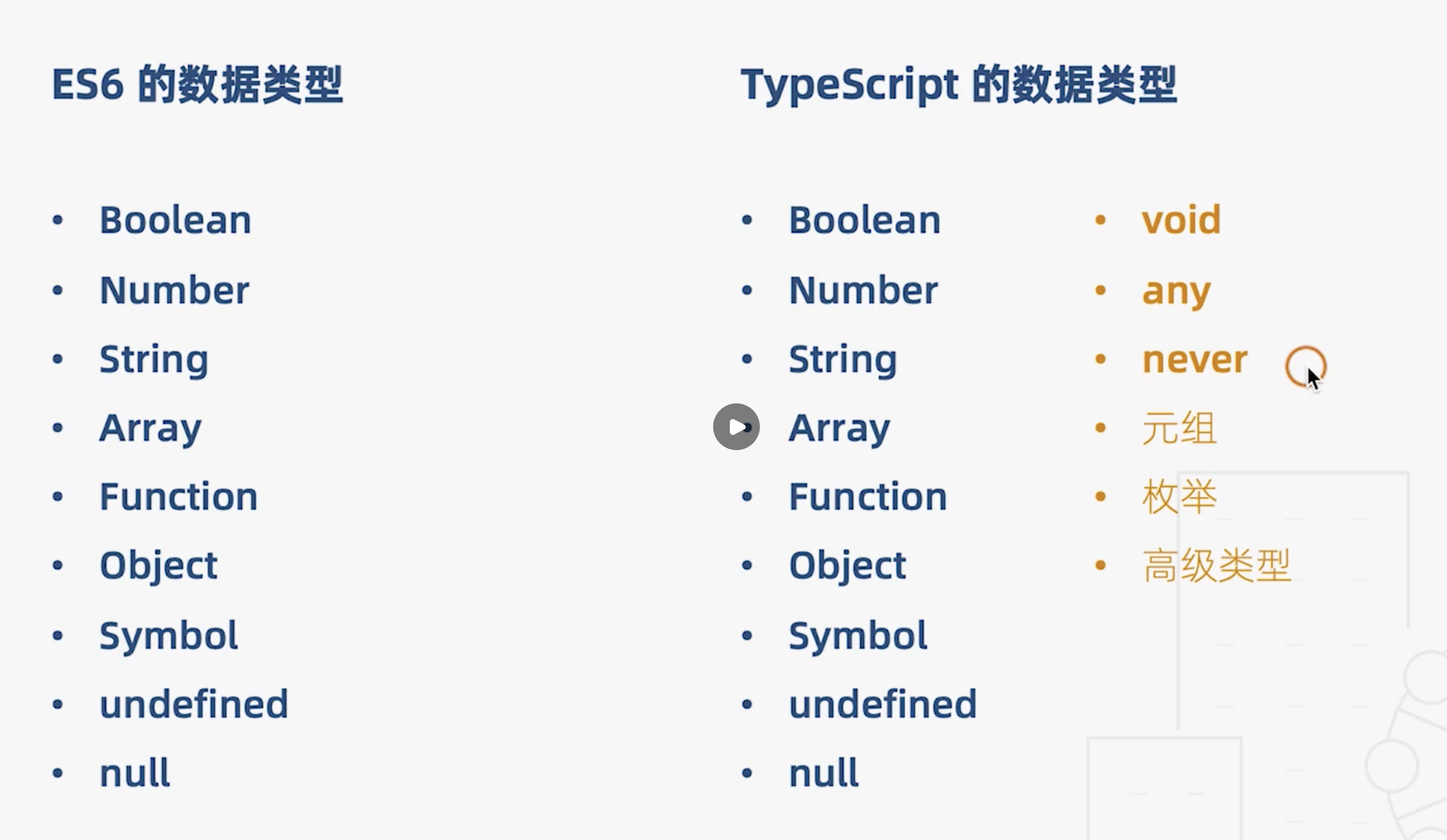This screenshot has height=840, width=1447.
Task: Select 'null' in the ES6 list
Action: (x=135, y=773)
